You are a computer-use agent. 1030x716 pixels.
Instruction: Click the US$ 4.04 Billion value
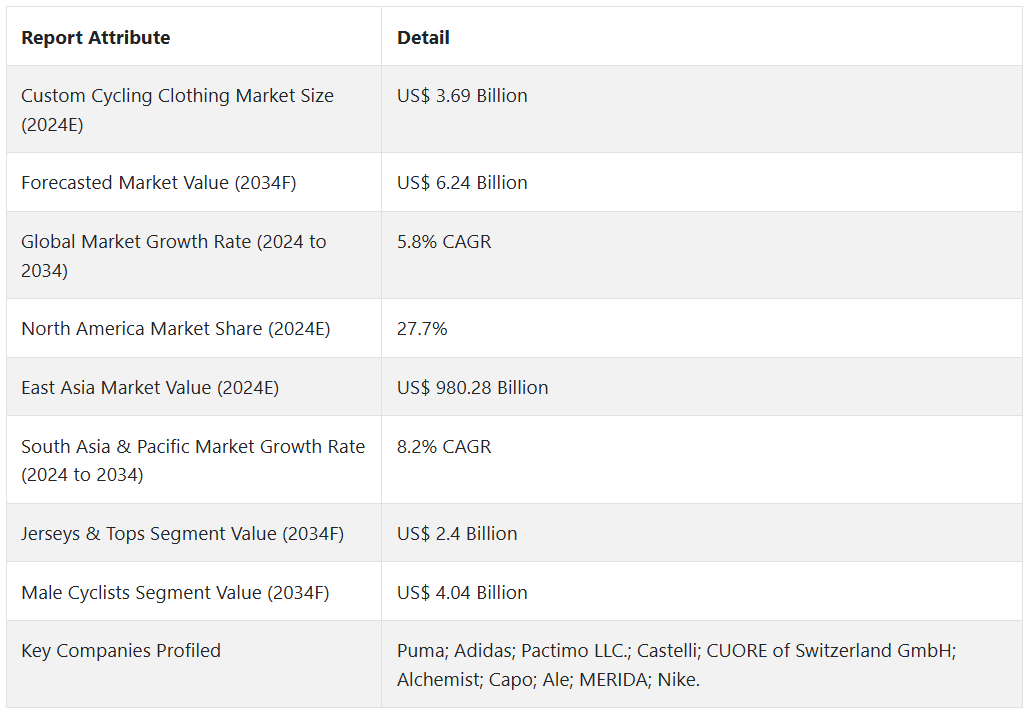click(x=462, y=593)
